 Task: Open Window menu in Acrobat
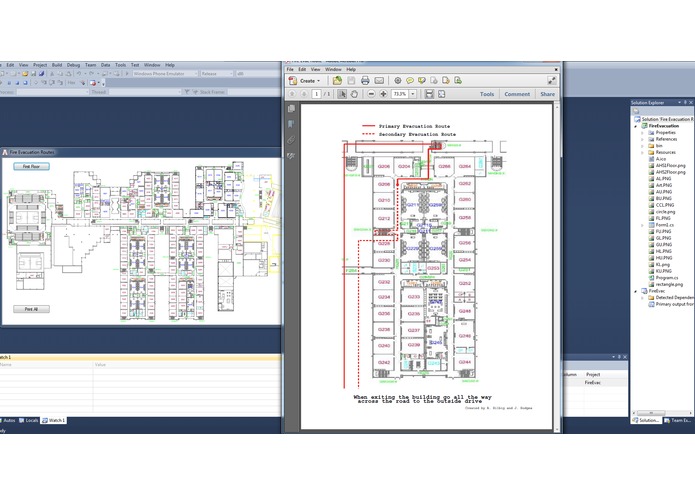coord(333,70)
